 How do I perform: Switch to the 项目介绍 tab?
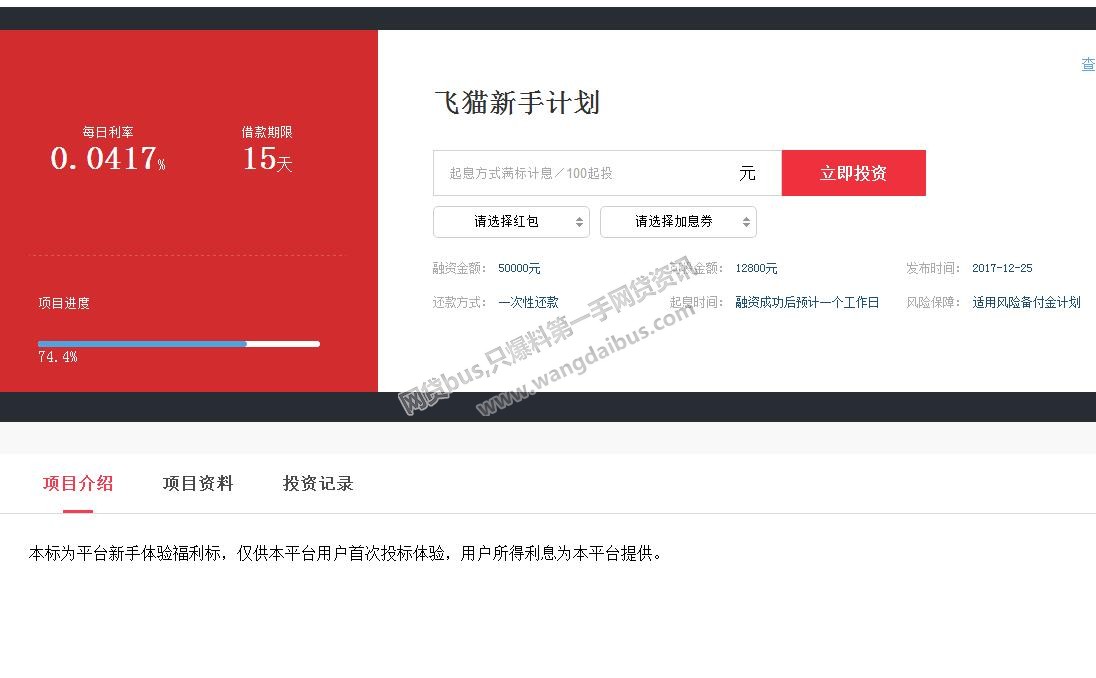78,484
